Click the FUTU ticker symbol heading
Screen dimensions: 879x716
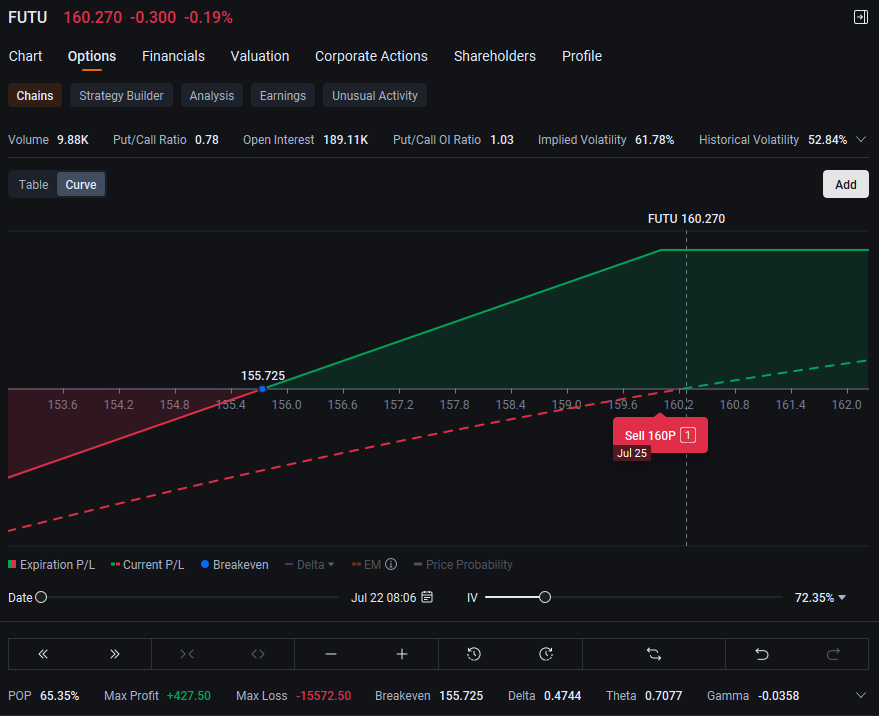click(x=27, y=17)
